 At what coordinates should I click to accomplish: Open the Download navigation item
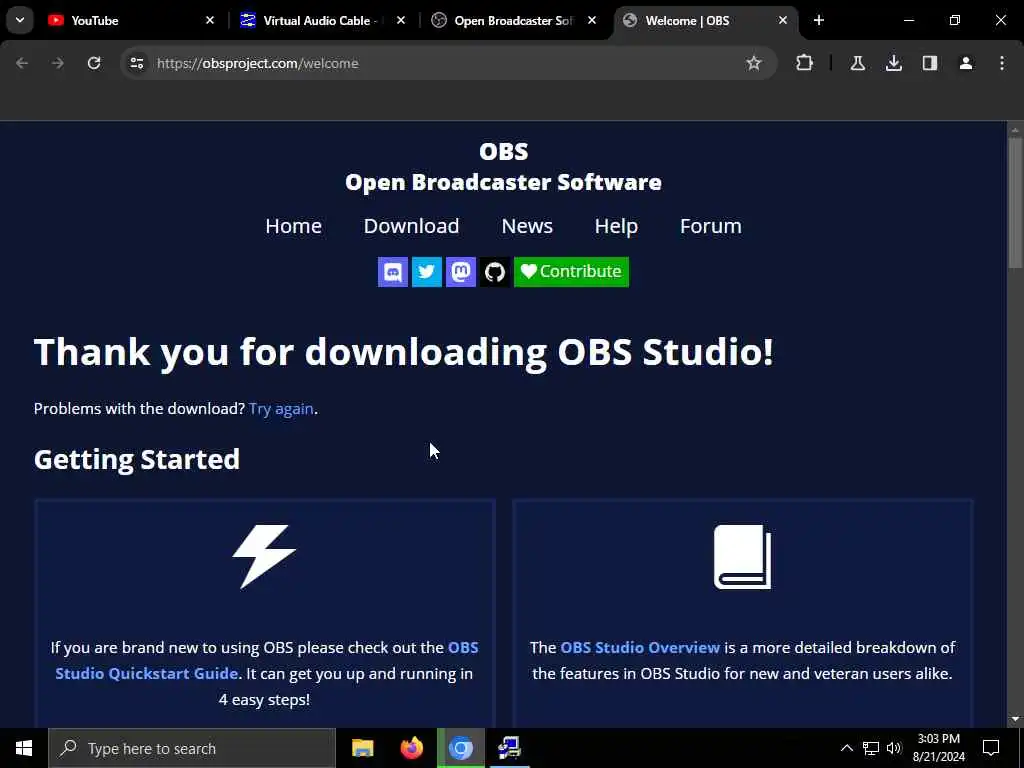coord(411,226)
